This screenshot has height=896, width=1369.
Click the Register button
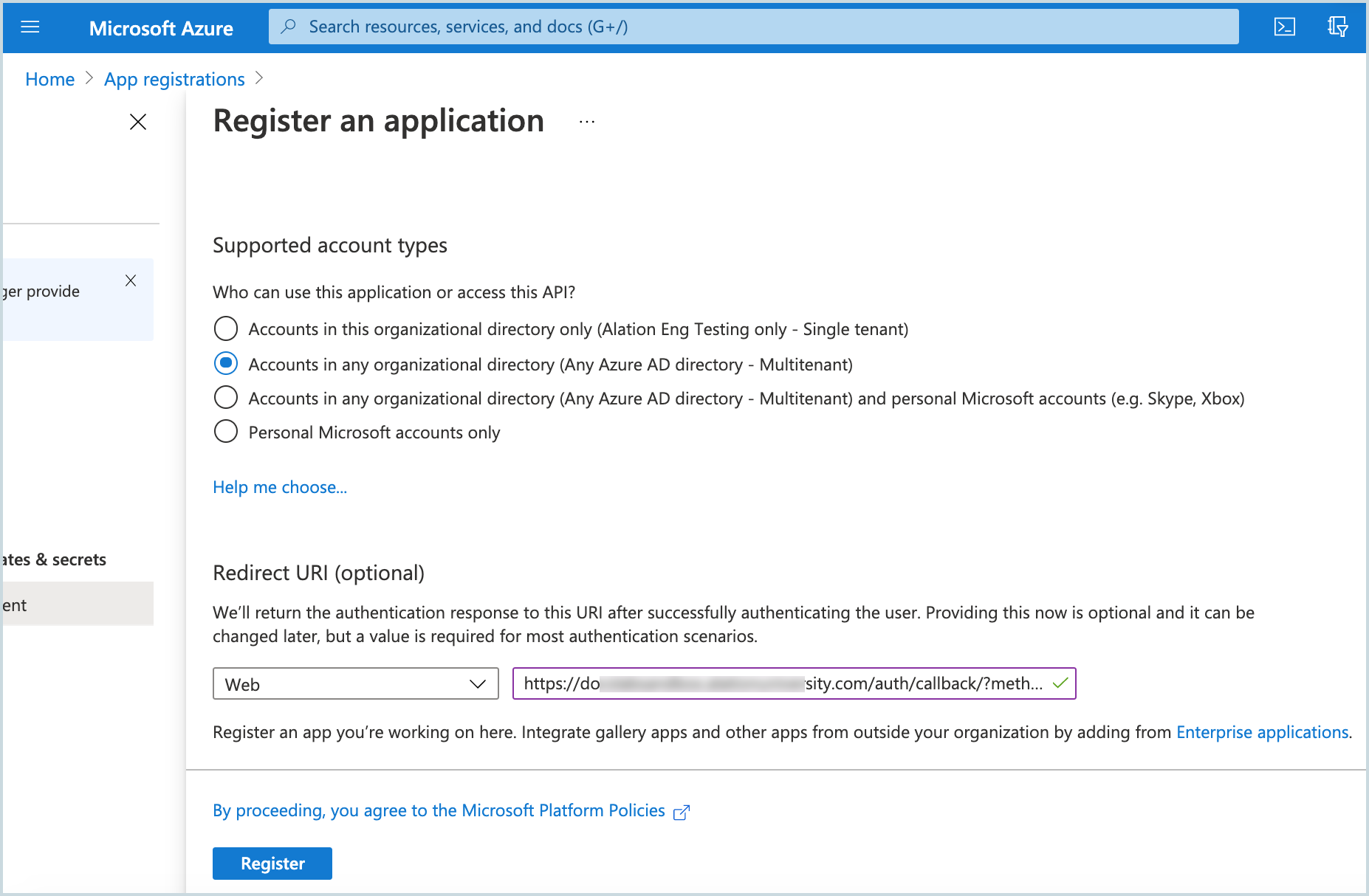272,864
